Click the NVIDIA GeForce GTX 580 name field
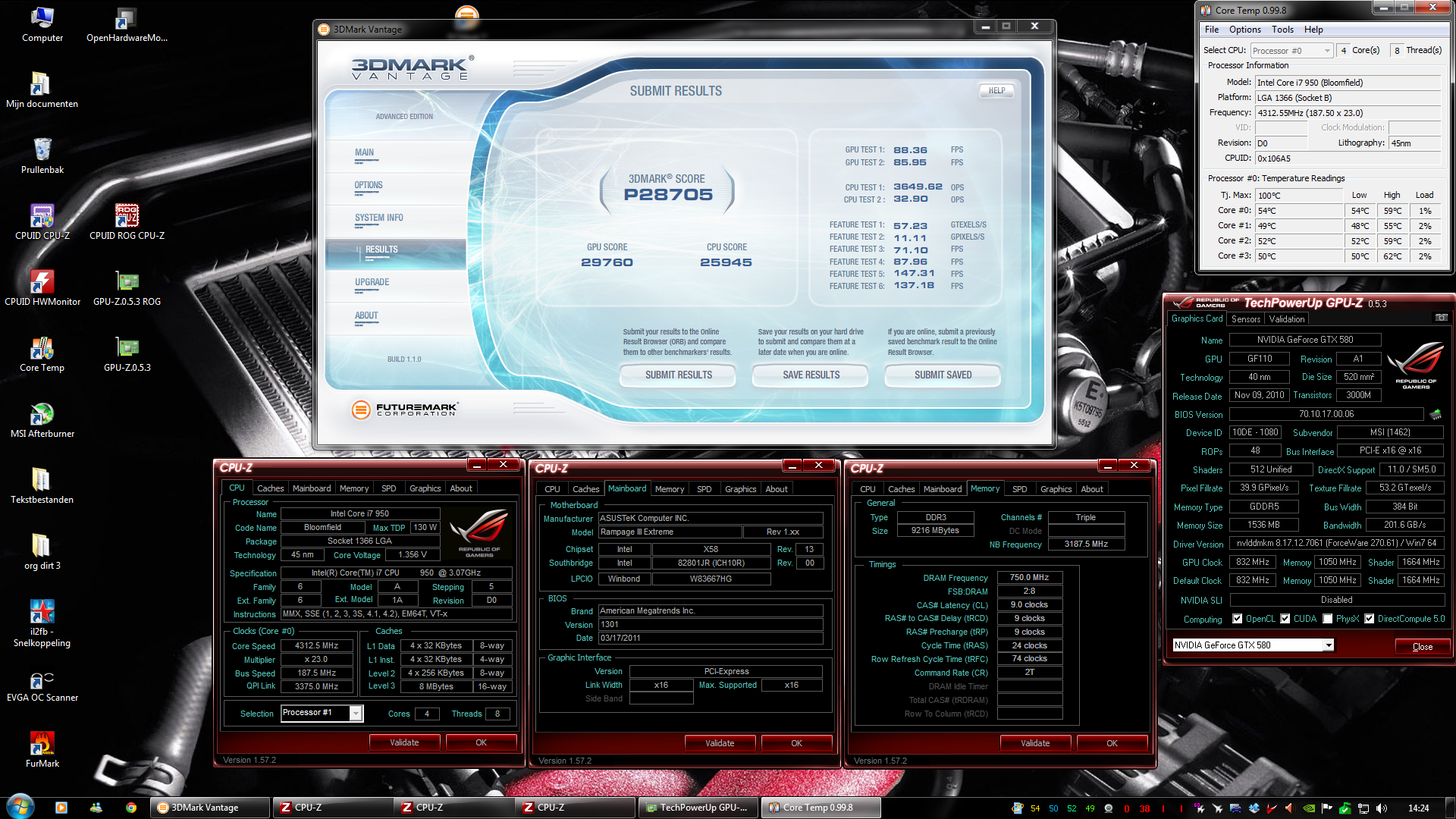The image size is (1456, 819). pyautogui.click(x=1304, y=340)
